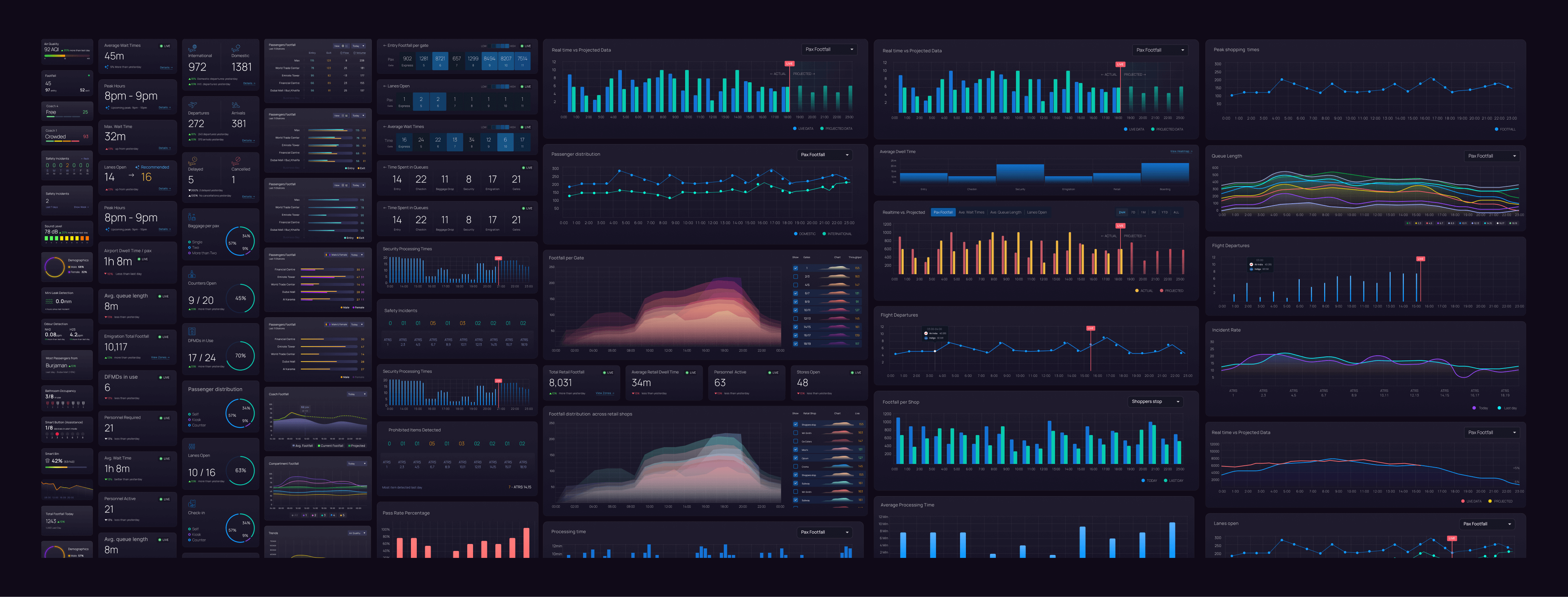Select Lanes Open tab in Realtime vs. Projected
Screen dimensions: 1568x597
pyautogui.click(x=1036, y=212)
